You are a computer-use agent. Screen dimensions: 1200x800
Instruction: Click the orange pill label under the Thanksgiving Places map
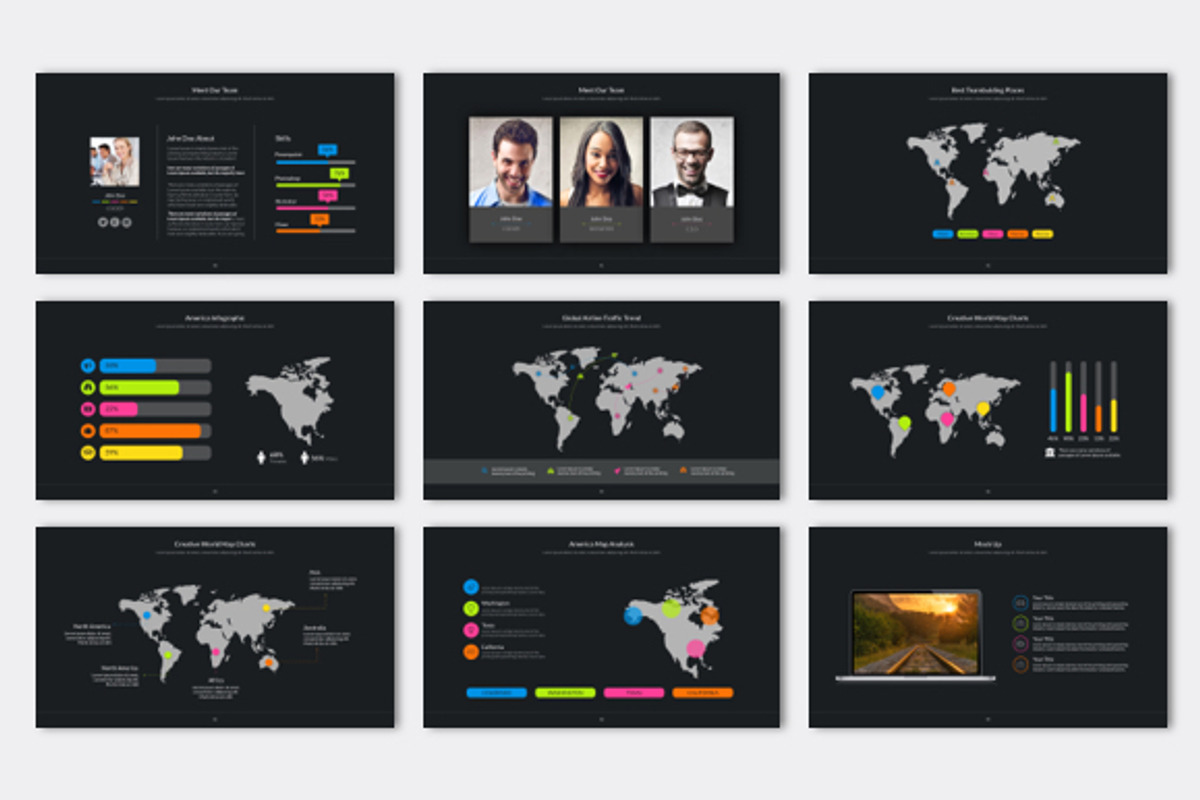click(x=1018, y=234)
